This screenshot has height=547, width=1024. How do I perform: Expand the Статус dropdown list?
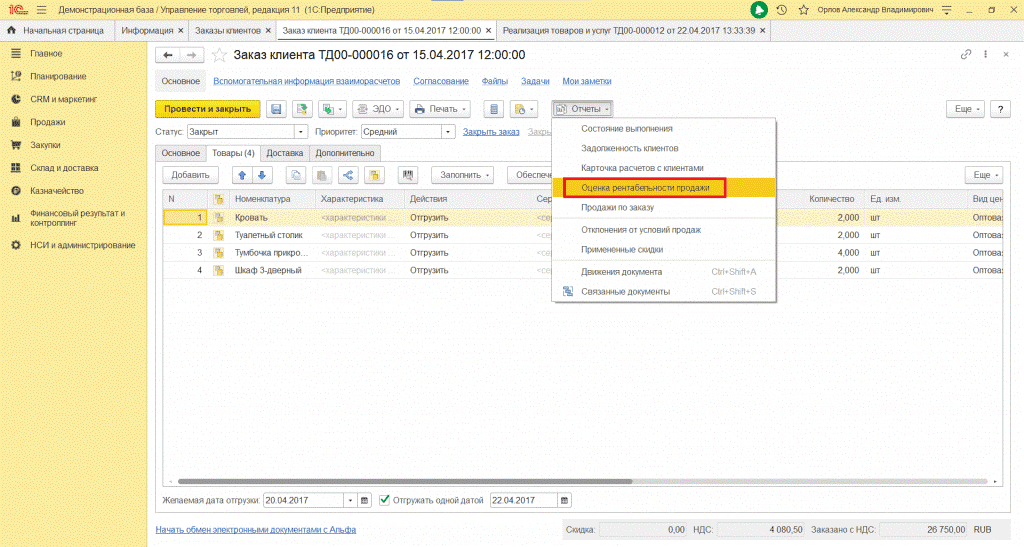[x=300, y=131]
